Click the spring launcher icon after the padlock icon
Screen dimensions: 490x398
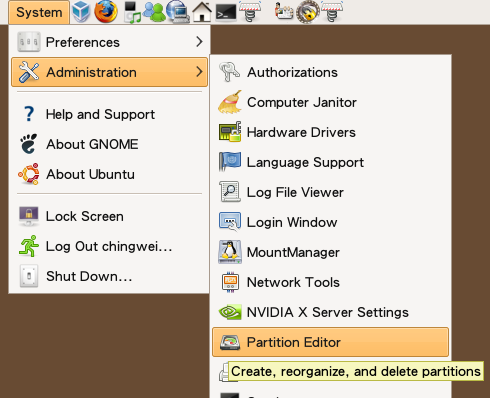tap(332, 12)
